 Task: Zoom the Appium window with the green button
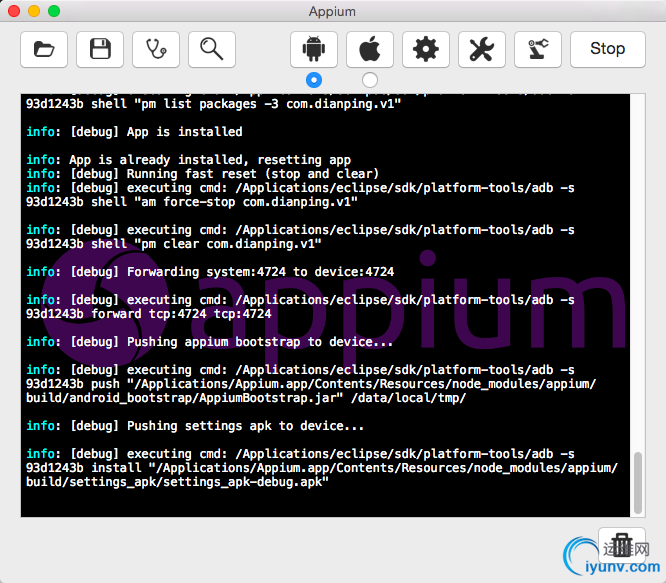54,11
